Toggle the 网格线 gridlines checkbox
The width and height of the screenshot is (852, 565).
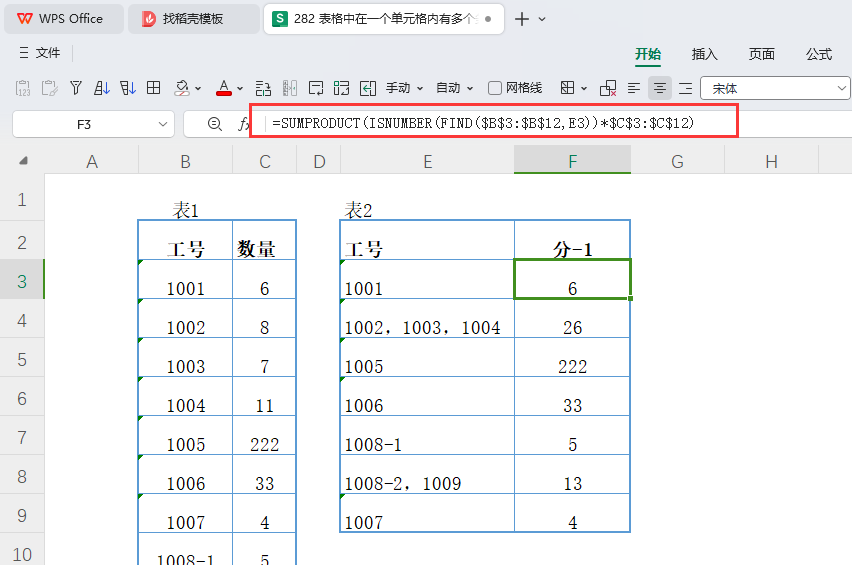(x=494, y=88)
